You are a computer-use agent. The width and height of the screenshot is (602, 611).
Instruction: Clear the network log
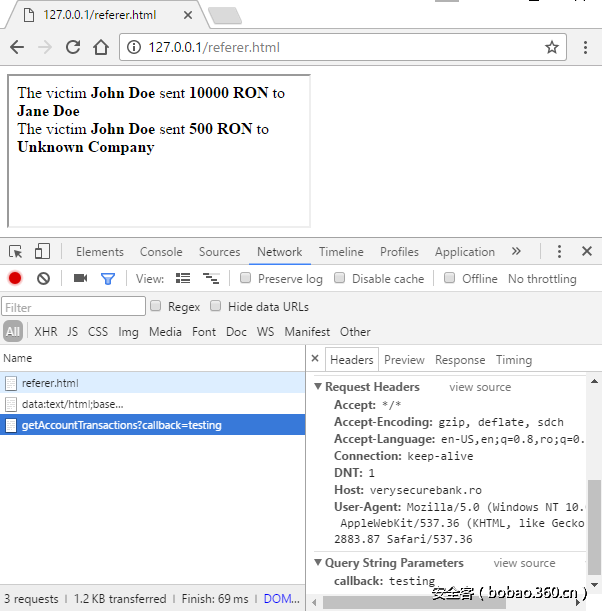(43, 279)
